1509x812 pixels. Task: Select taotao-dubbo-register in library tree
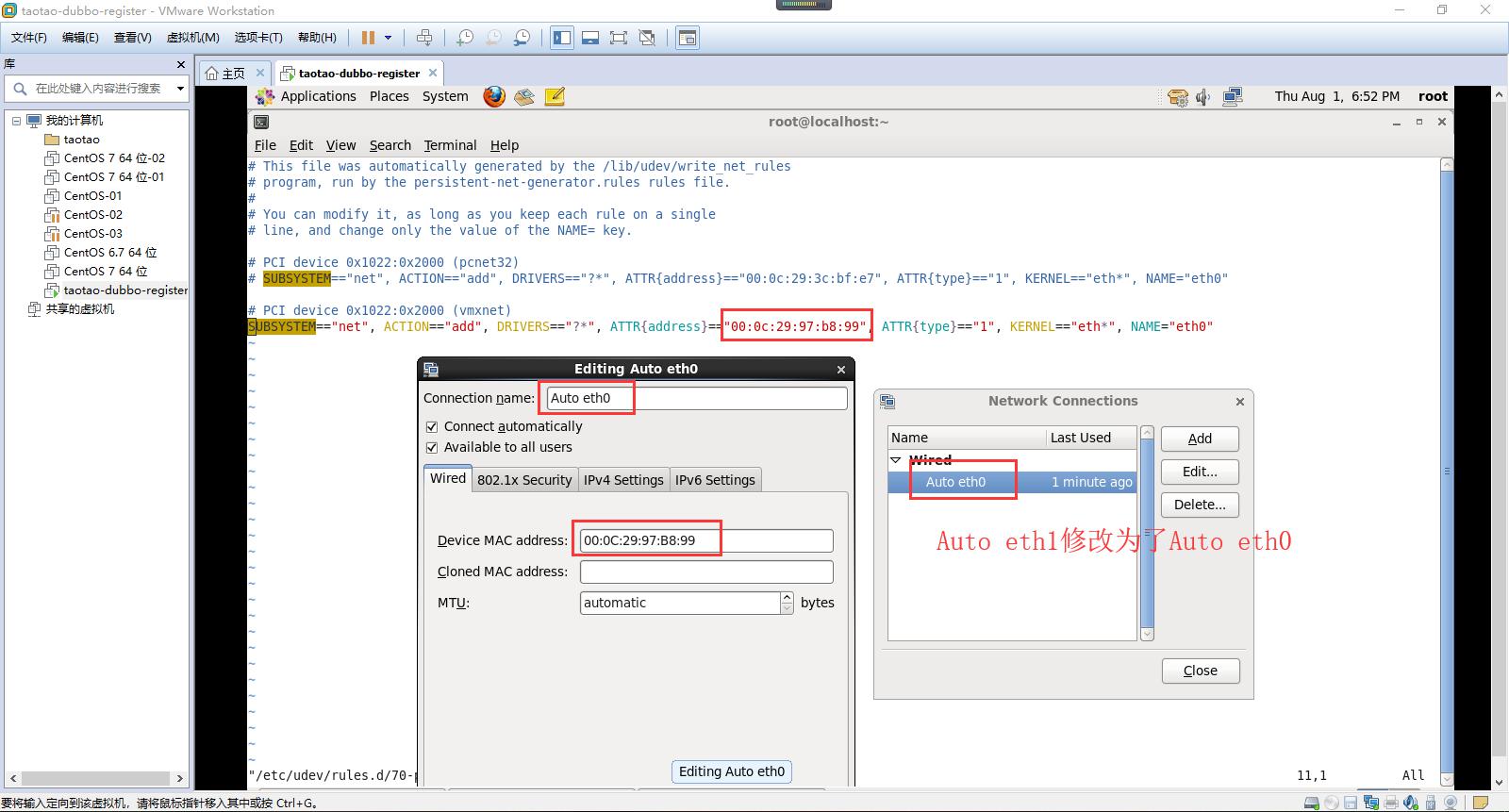click(125, 290)
